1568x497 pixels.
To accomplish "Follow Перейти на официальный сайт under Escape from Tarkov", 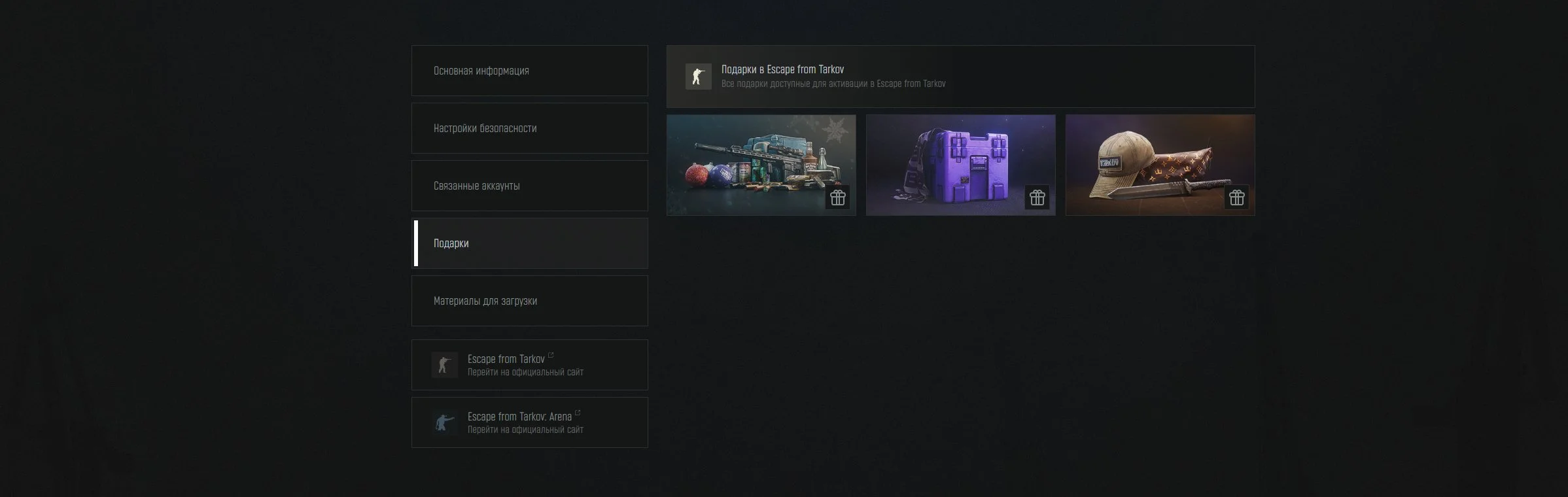I will click(x=525, y=372).
